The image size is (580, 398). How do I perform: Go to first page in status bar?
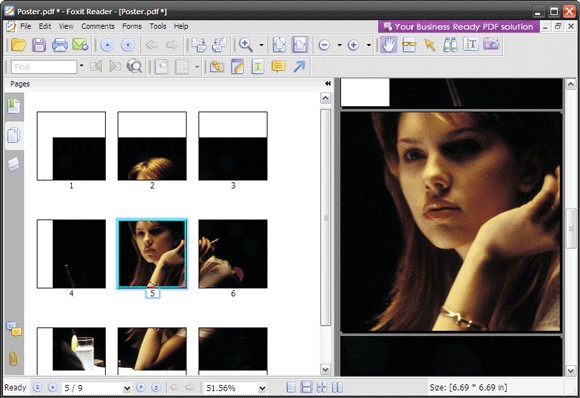37,387
